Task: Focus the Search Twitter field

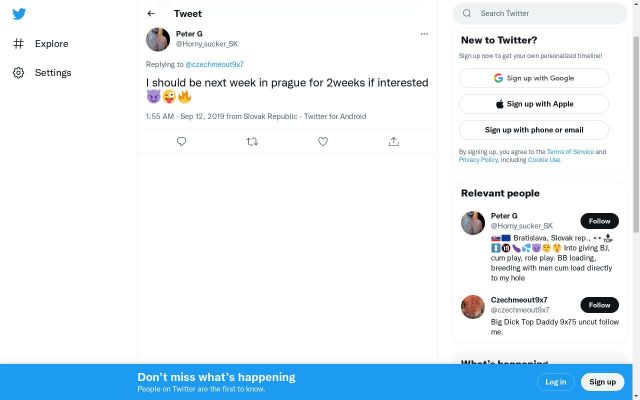Action: coord(545,14)
